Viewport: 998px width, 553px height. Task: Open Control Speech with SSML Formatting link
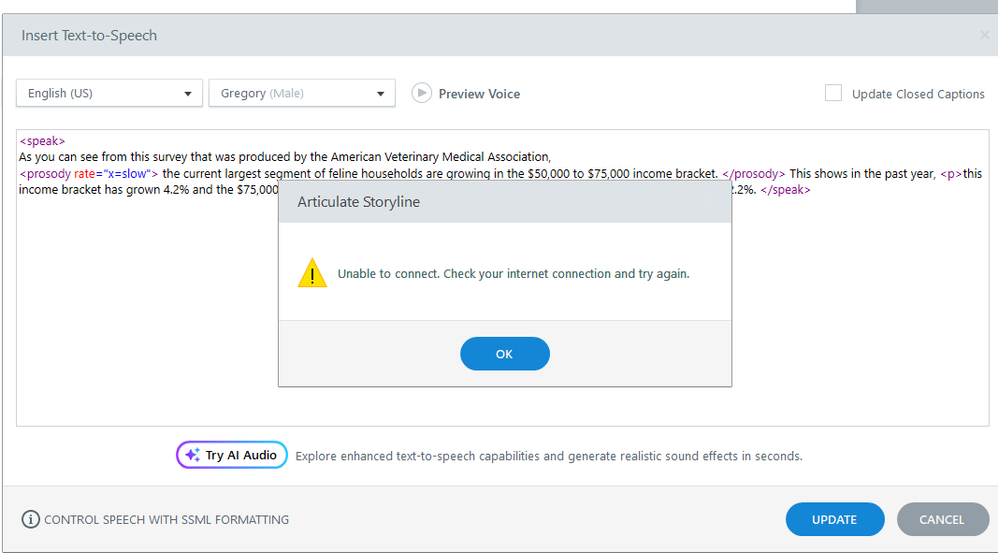tap(166, 520)
